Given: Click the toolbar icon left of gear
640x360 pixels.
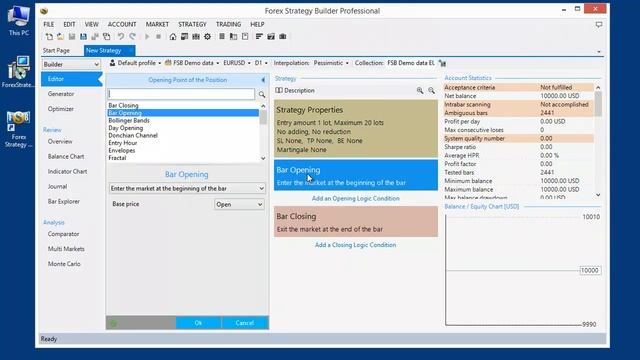Looking at the screenshot, I should tap(196, 37).
